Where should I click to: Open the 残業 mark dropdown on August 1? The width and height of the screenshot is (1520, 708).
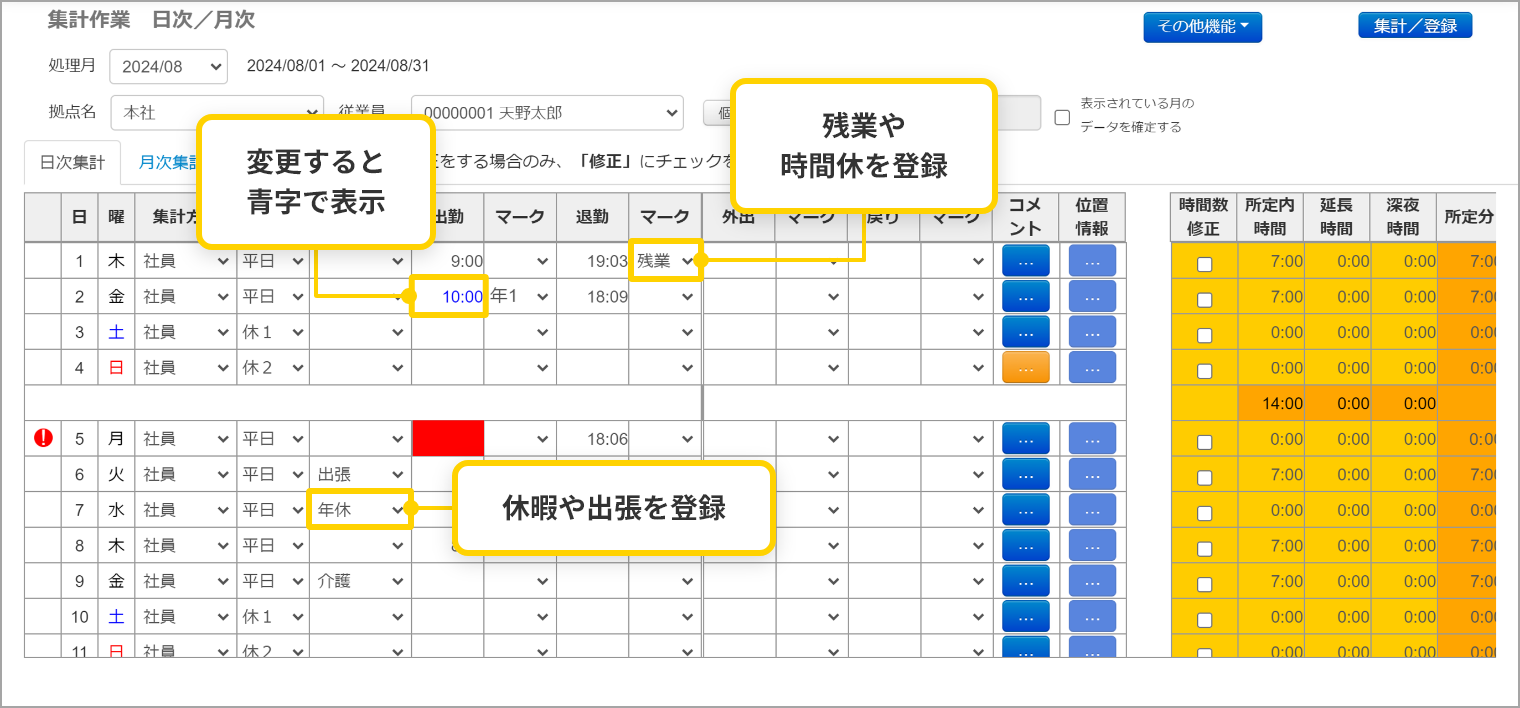[x=665, y=260]
